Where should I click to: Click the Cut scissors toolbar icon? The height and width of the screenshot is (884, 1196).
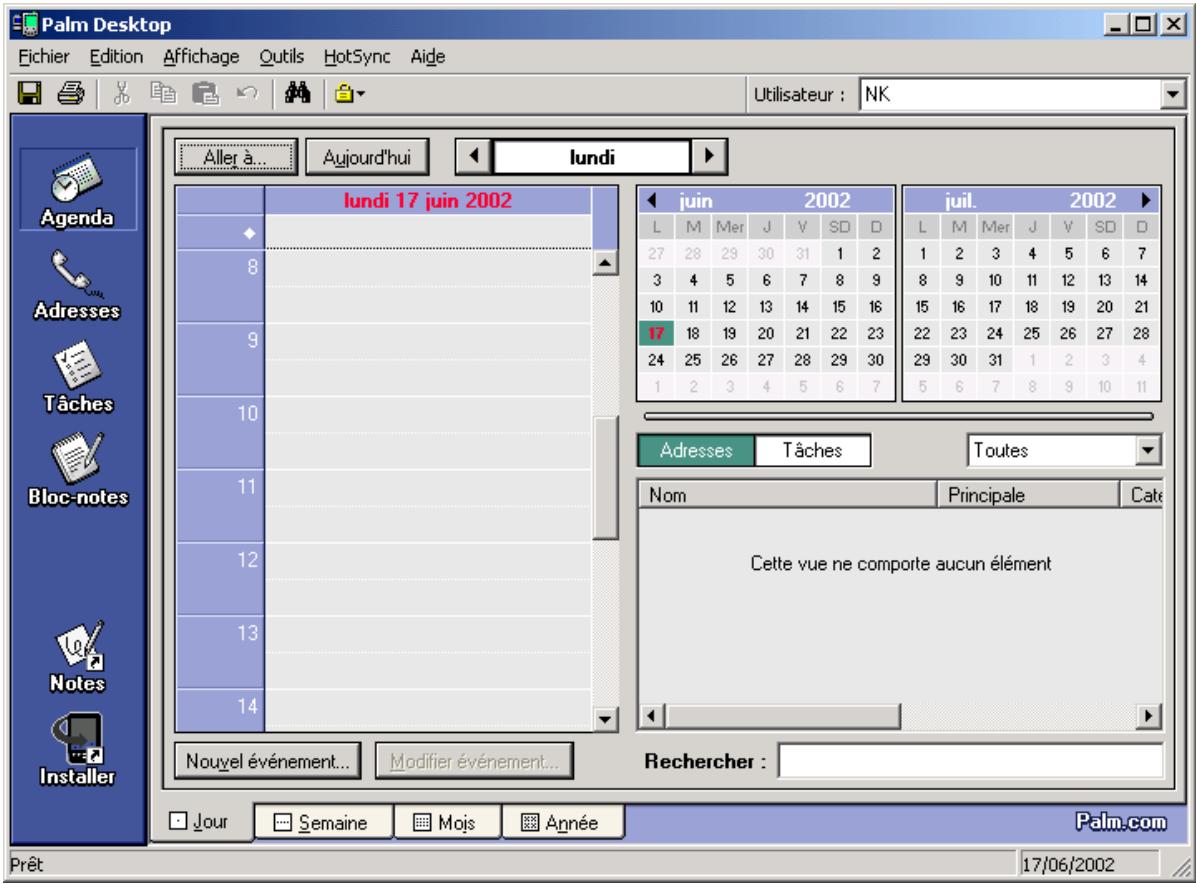[122, 94]
